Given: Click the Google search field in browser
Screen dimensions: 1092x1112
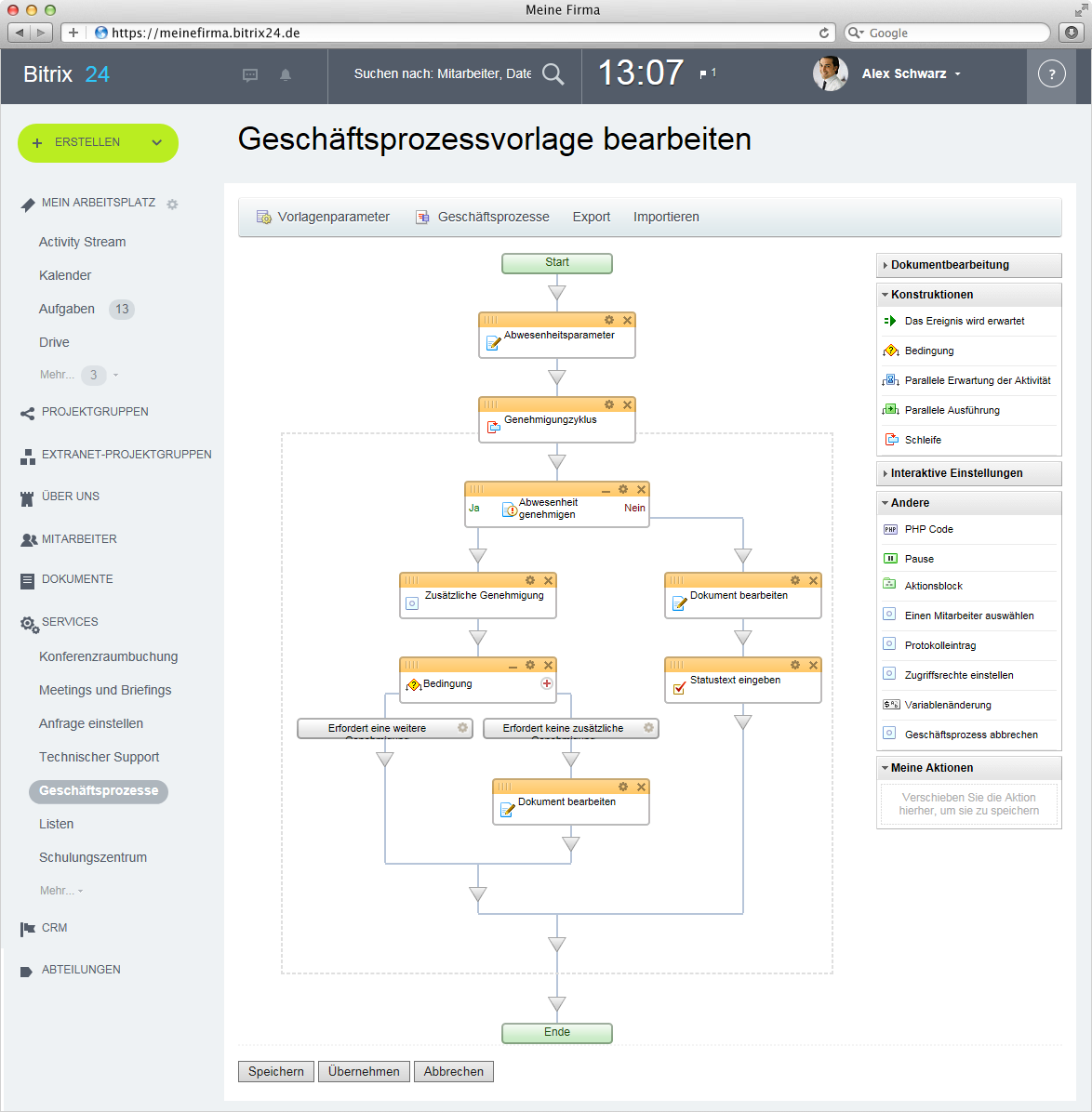Looking at the screenshot, I should [x=947, y=33].
